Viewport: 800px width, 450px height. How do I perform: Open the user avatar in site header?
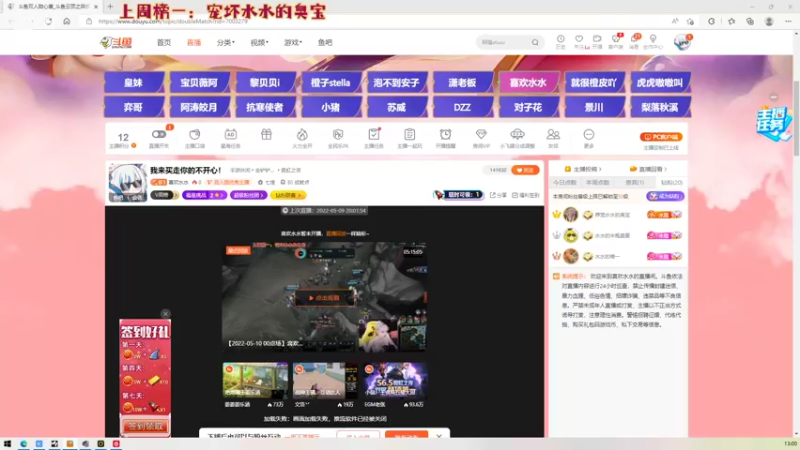[682, 42]
